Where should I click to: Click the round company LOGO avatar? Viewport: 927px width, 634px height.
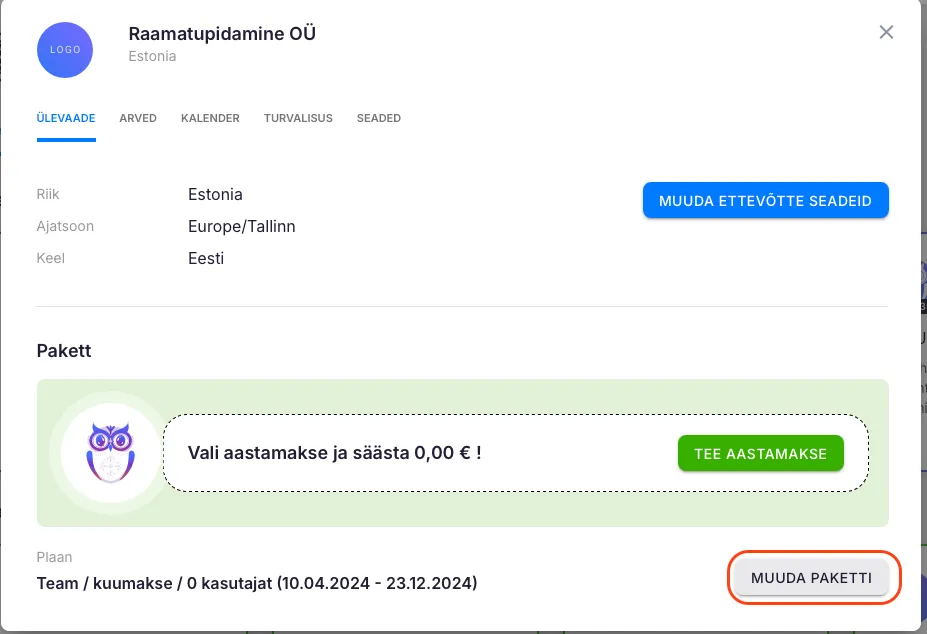click(x=65, y=49)
